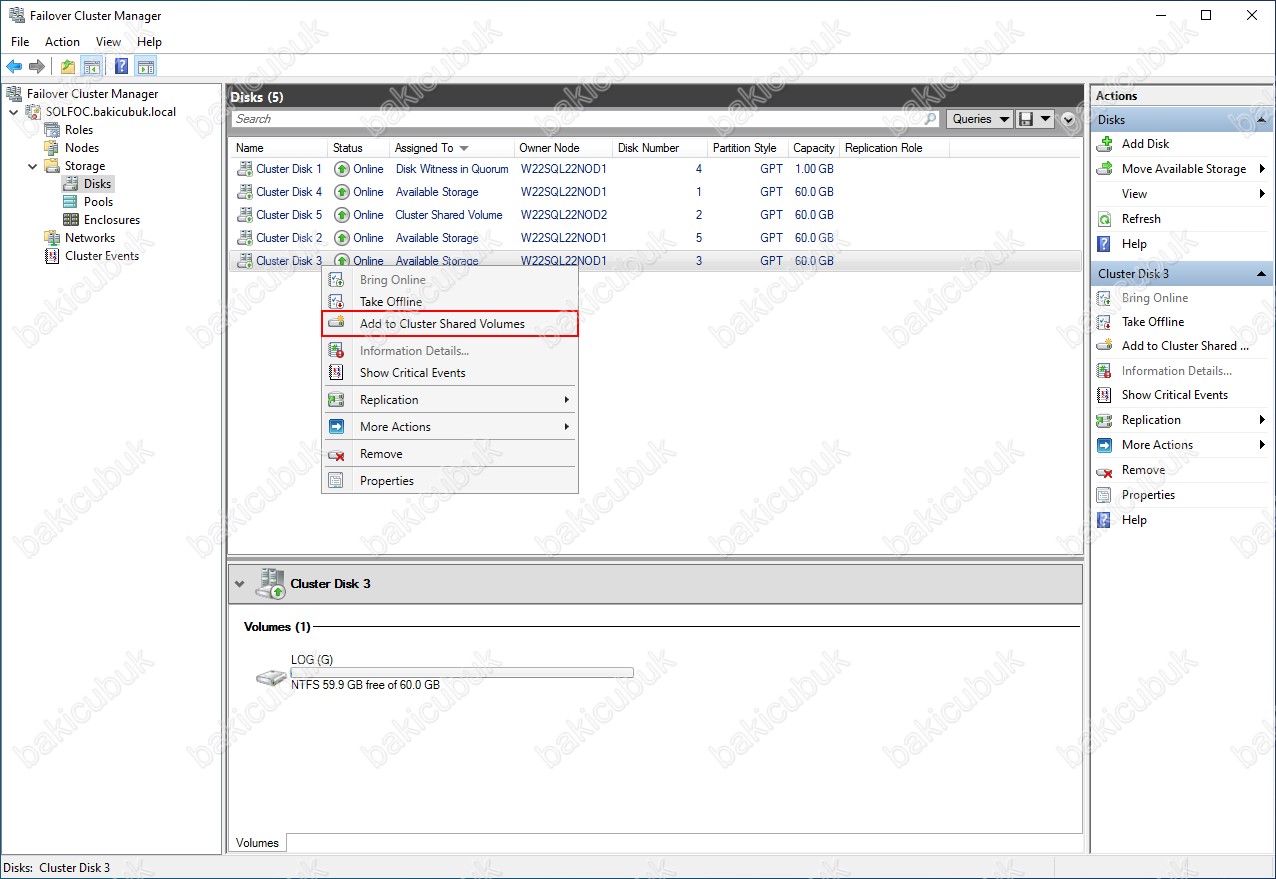1276x879 pixels.
Task: Choose Properties in the context menu
Action: 450,481
